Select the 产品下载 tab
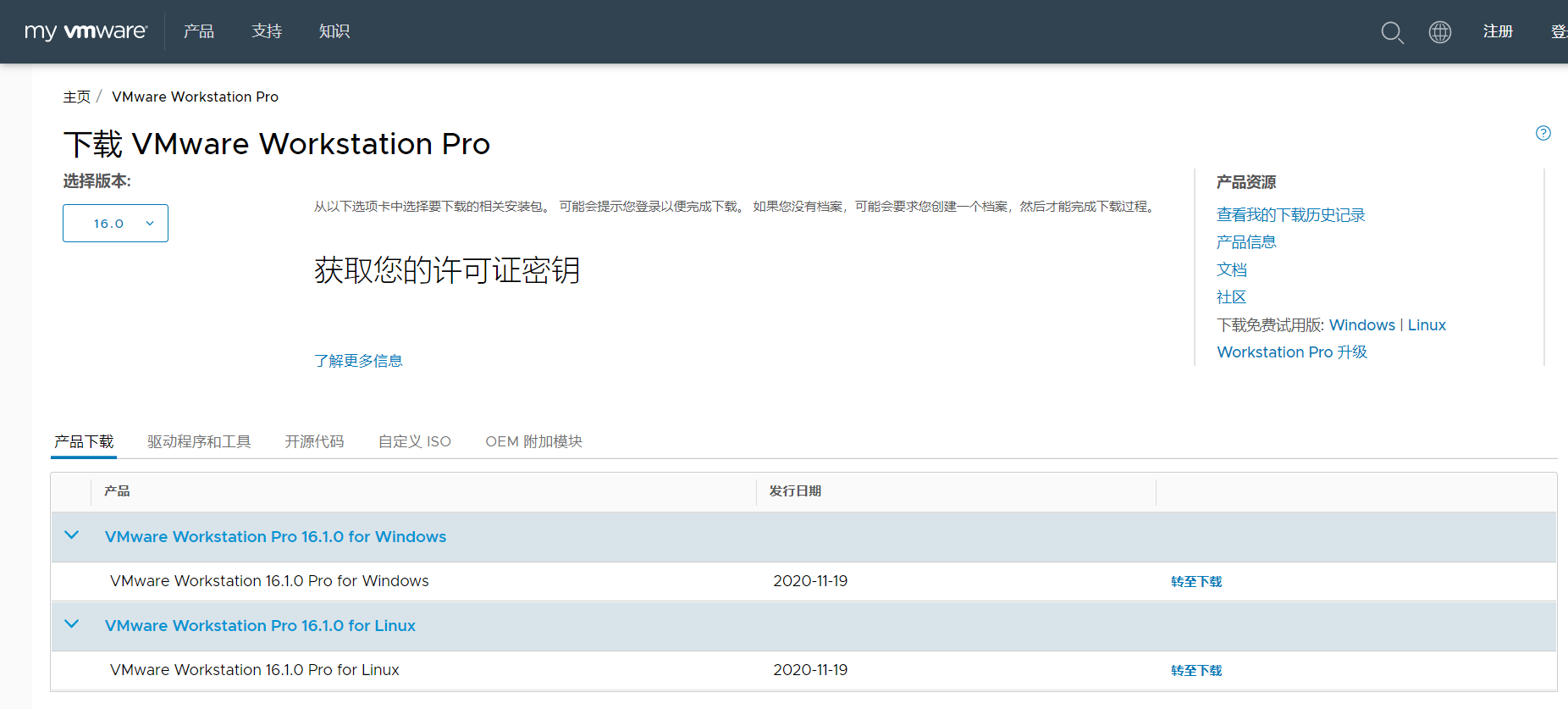The width and height of the screenshot is (1568, 709). [x=84, y=441]
